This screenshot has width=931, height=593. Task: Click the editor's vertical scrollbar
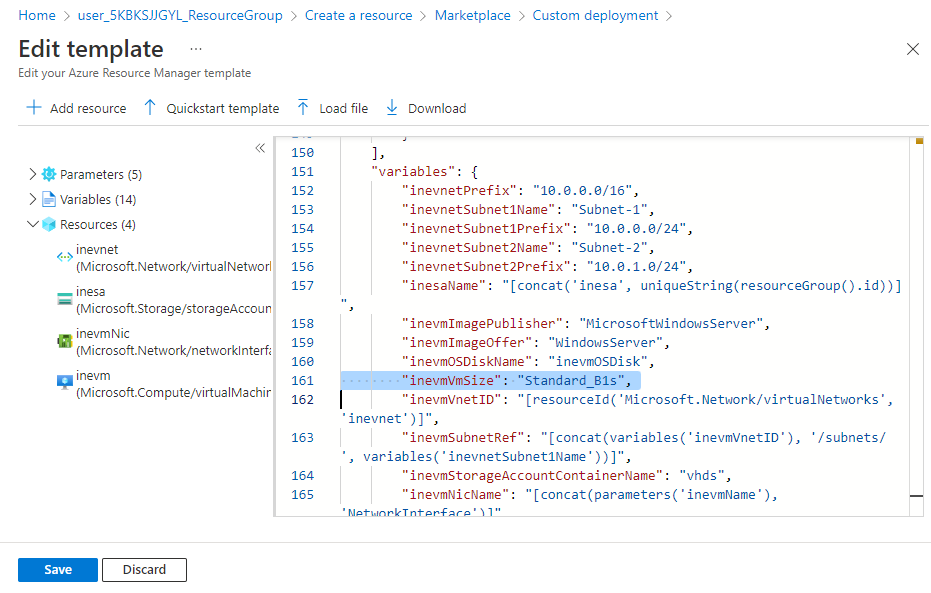coord(916,320)
